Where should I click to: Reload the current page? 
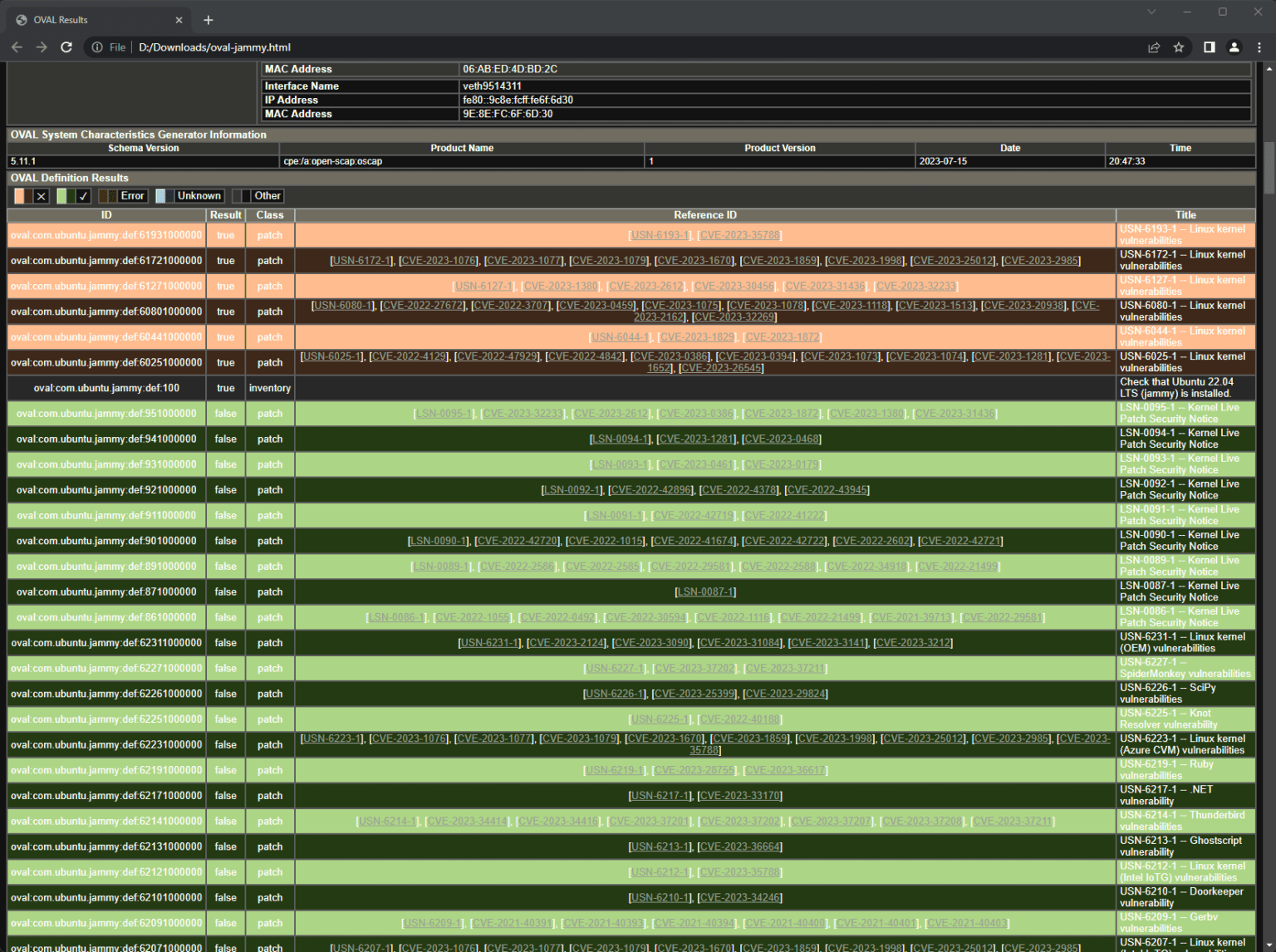pos(66,47)
